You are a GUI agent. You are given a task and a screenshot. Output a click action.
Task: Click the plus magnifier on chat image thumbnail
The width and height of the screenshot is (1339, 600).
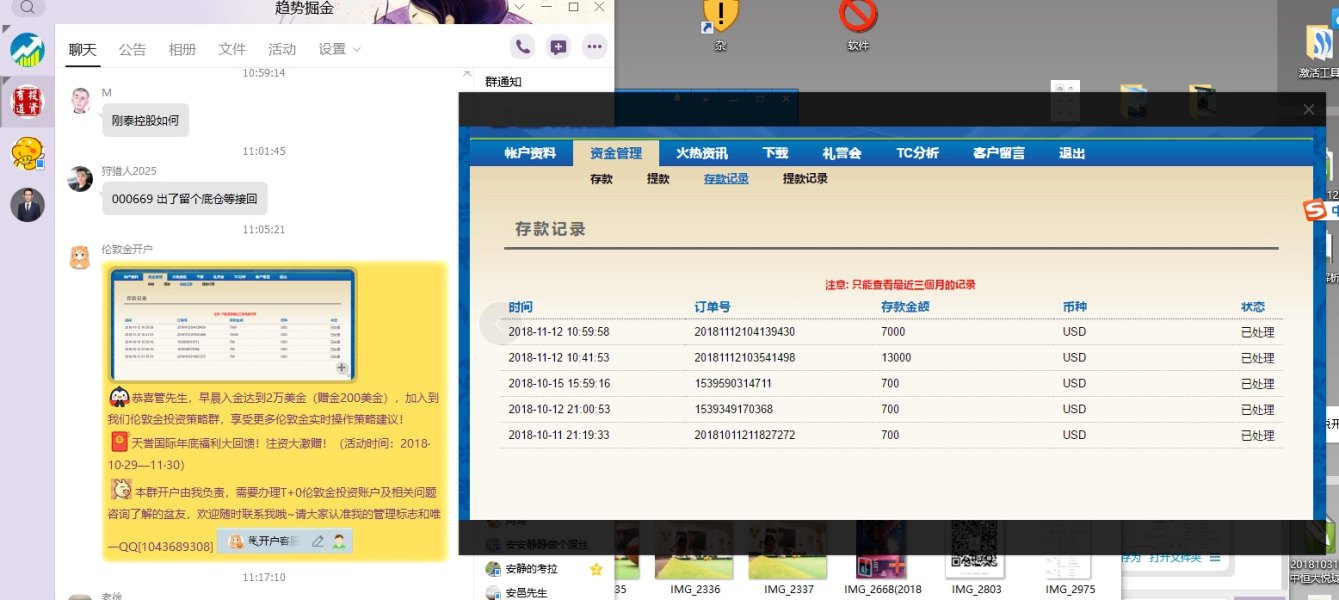(341, 369)
